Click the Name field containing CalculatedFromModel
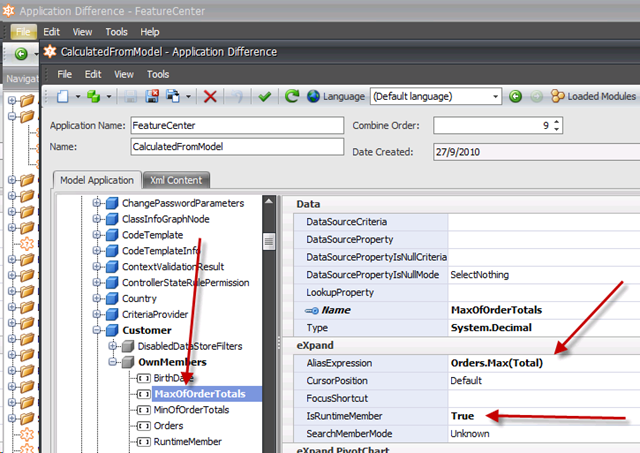 (237, 147)
